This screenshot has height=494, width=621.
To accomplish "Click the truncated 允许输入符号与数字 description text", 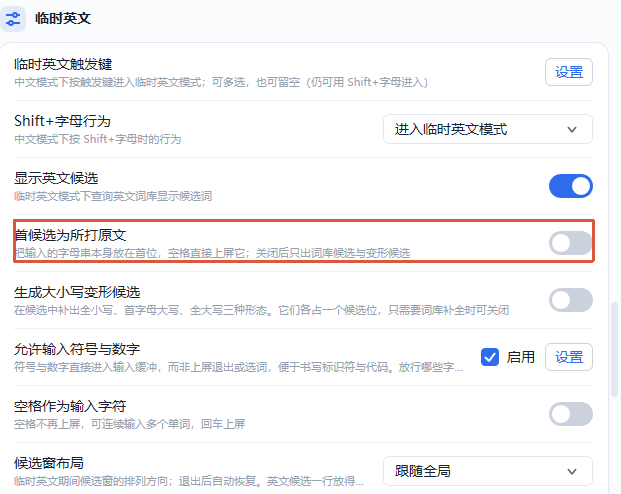I will point(238,367).
